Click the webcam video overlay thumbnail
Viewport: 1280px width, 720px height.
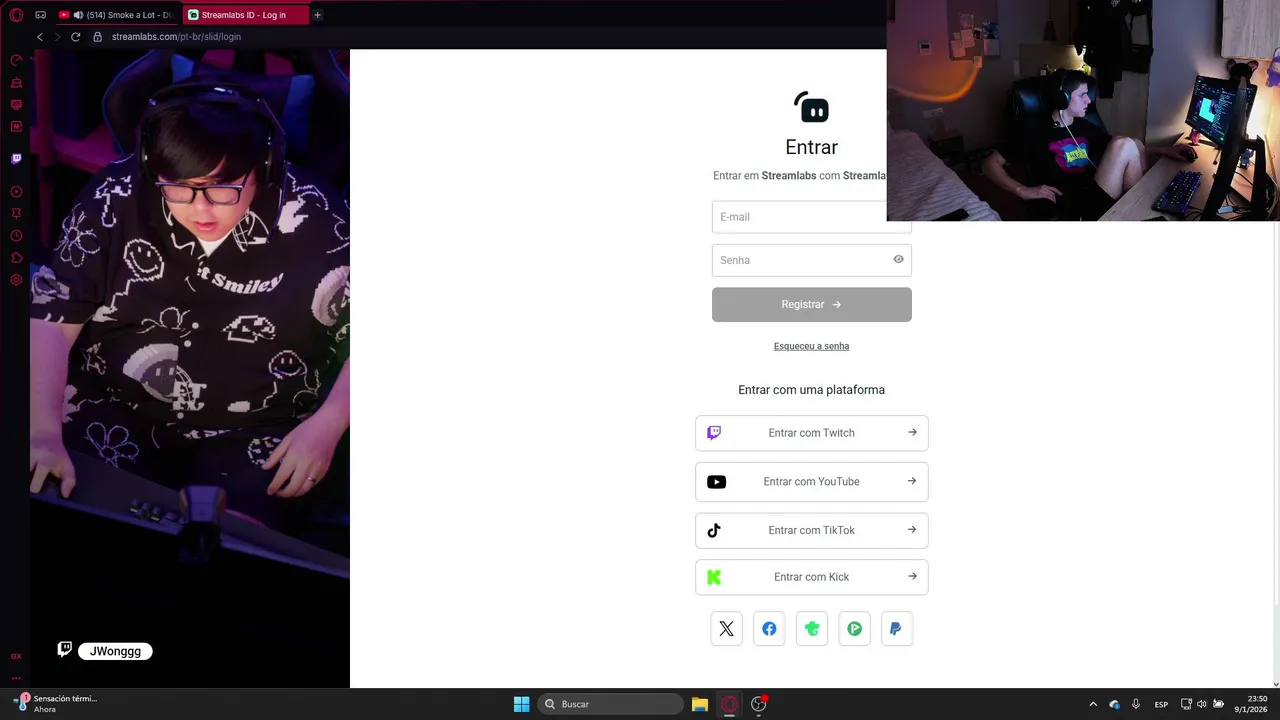(x=1083, y=110)
